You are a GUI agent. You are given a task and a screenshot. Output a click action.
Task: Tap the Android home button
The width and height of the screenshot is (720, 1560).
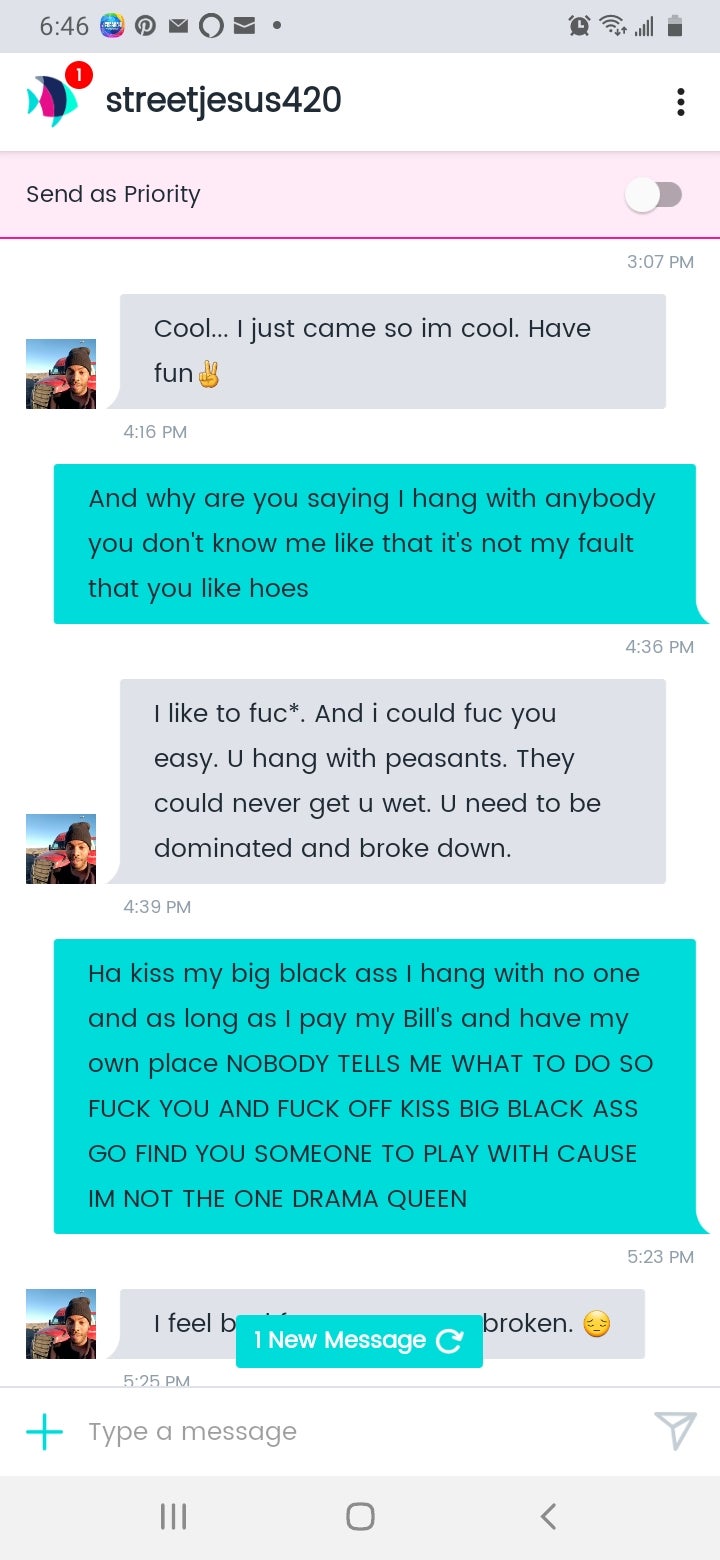pos(360,1516)
